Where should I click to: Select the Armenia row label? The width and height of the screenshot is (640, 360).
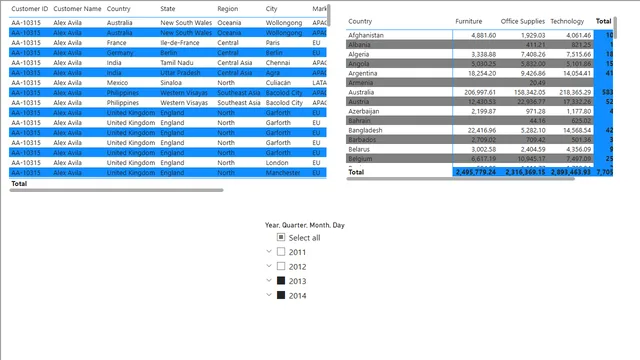(x=360, y=82)
